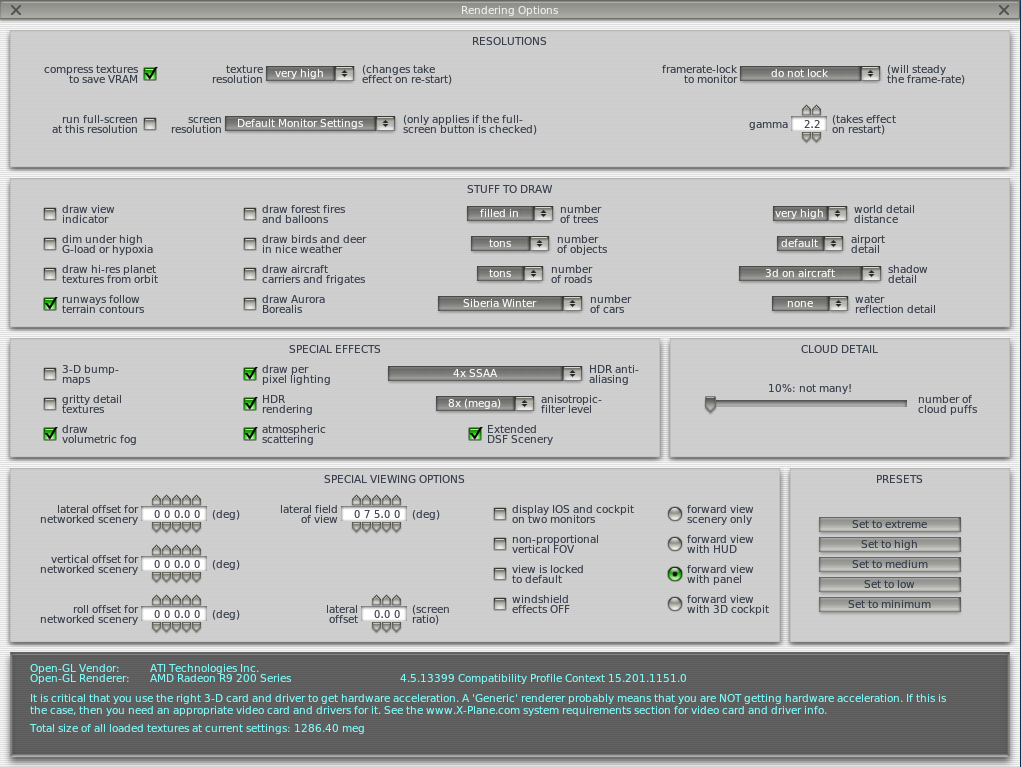Screen dimensions: 1021x767
Task: Open the number of cars dropdown
Action: pos(510,303)
